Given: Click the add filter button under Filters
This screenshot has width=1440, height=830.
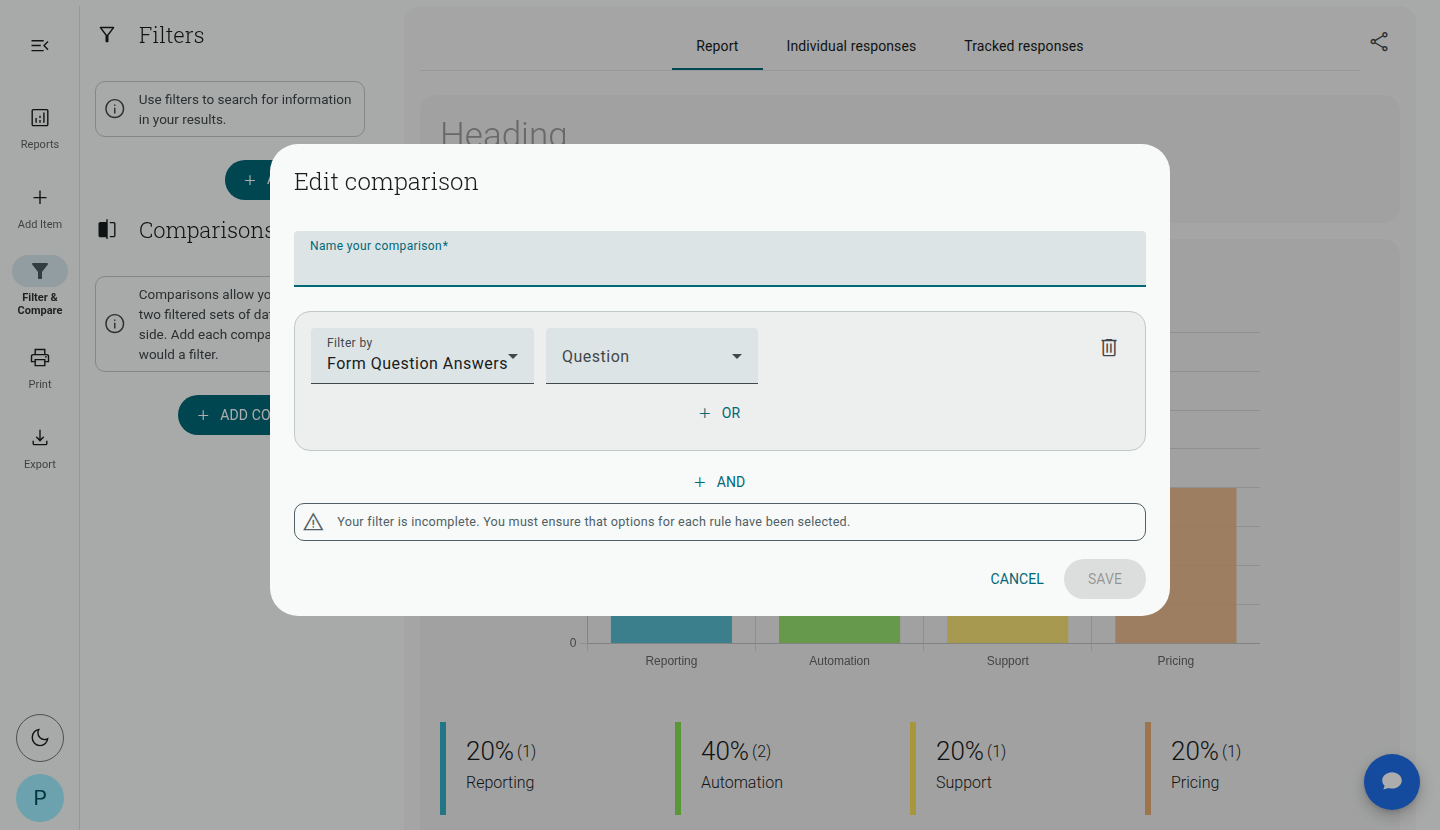Looking at the screenshot, I should 248,180.
